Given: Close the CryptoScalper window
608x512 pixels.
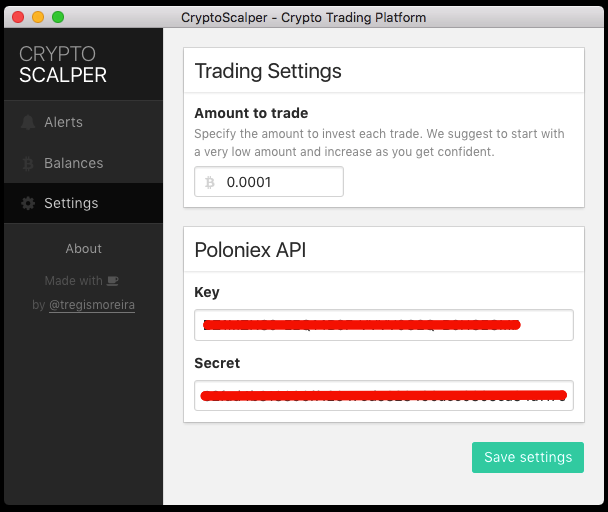Looking at the screenshot, I should 18,17.
